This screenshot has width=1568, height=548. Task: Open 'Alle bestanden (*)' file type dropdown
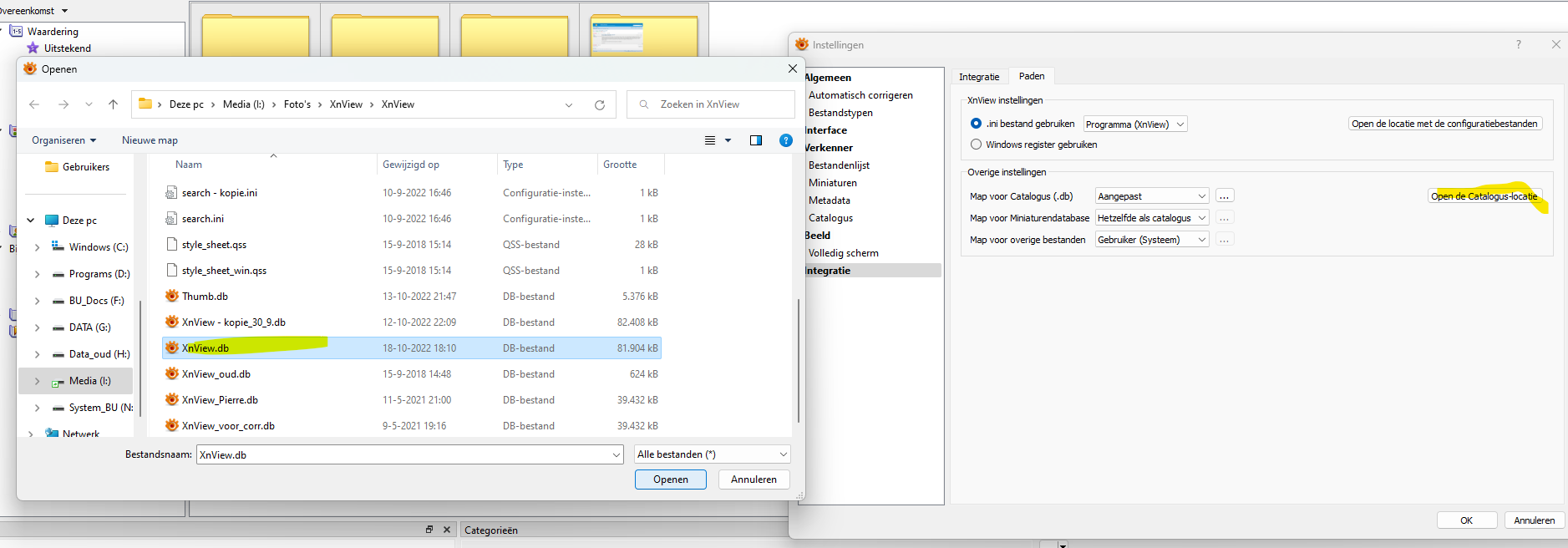point(713,454)
